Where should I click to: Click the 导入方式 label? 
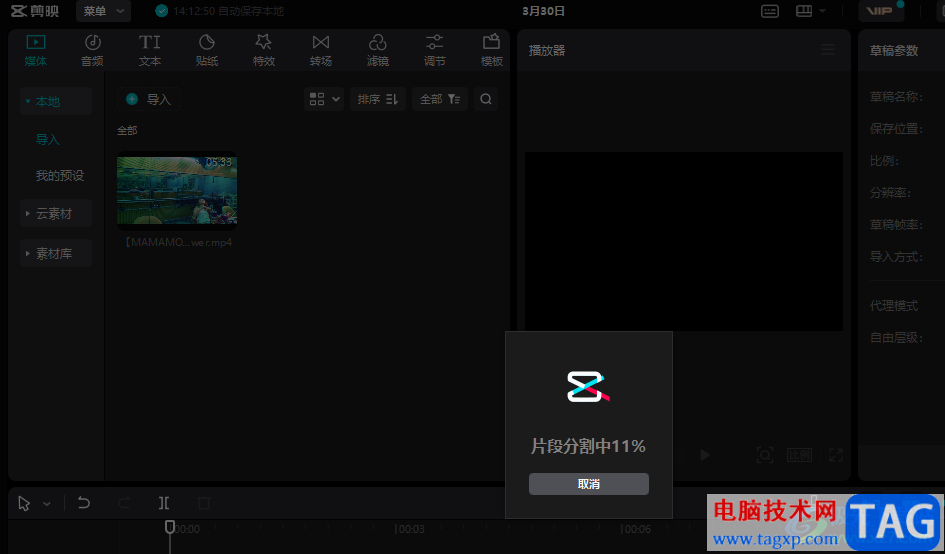tap(896, 257)
